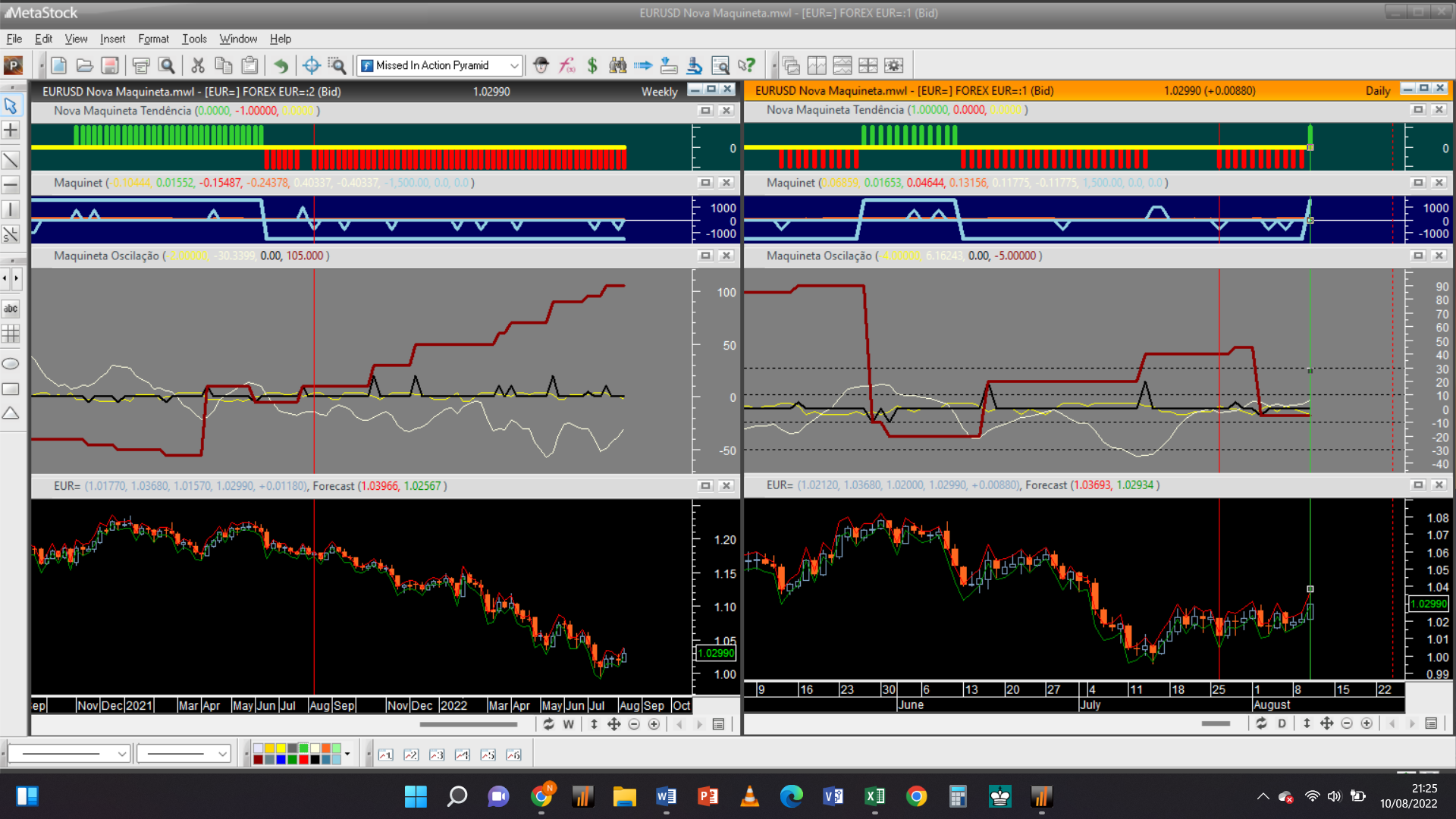Select the ellipse drawing tool

tap(11, 364)
